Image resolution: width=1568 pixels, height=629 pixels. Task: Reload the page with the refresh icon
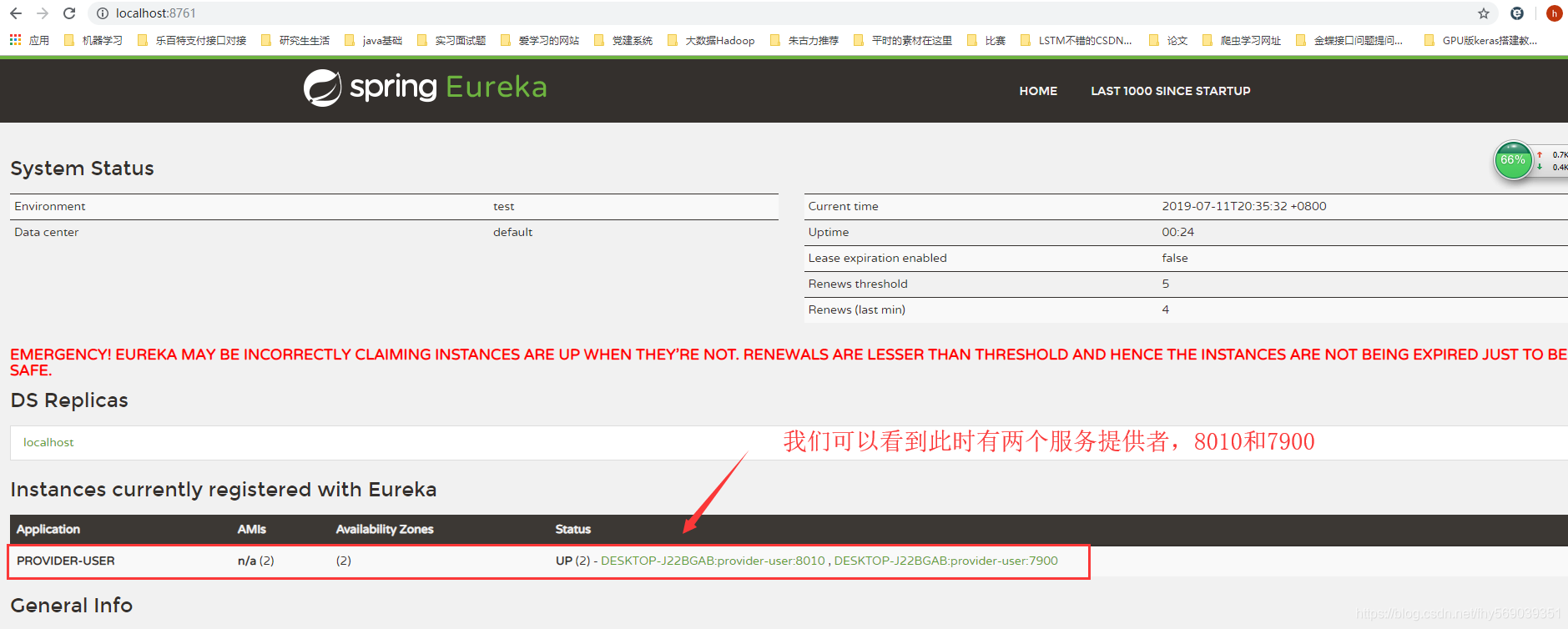[x=69, y=13]
